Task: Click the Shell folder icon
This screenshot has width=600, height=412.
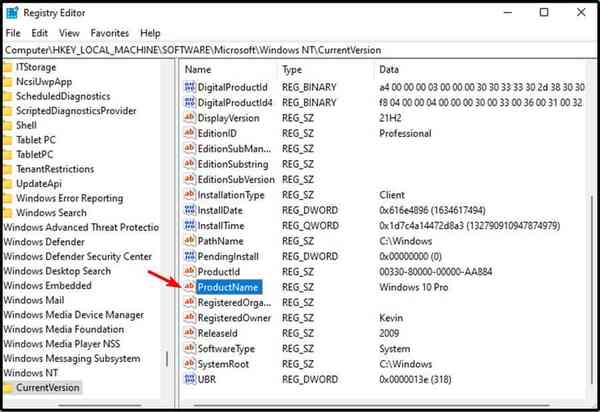Action: pos(8,126)
